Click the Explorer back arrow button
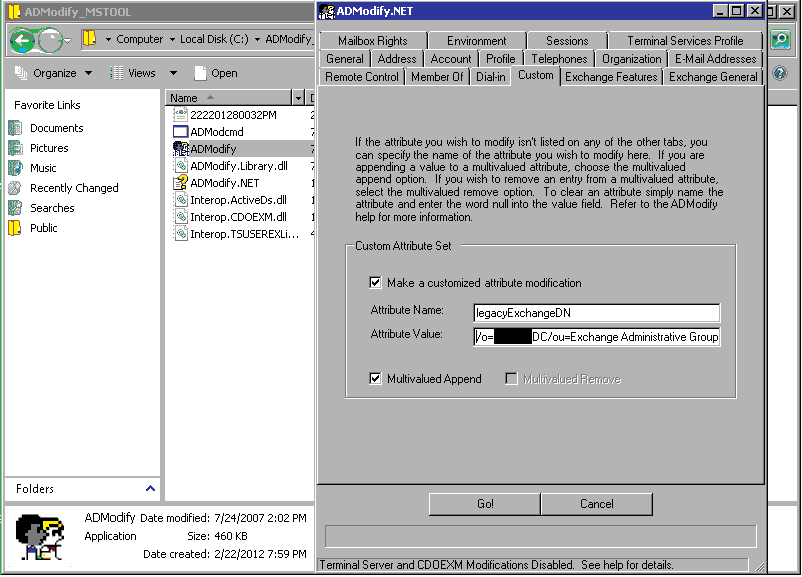The image size is (802, 577). [22, 40]
